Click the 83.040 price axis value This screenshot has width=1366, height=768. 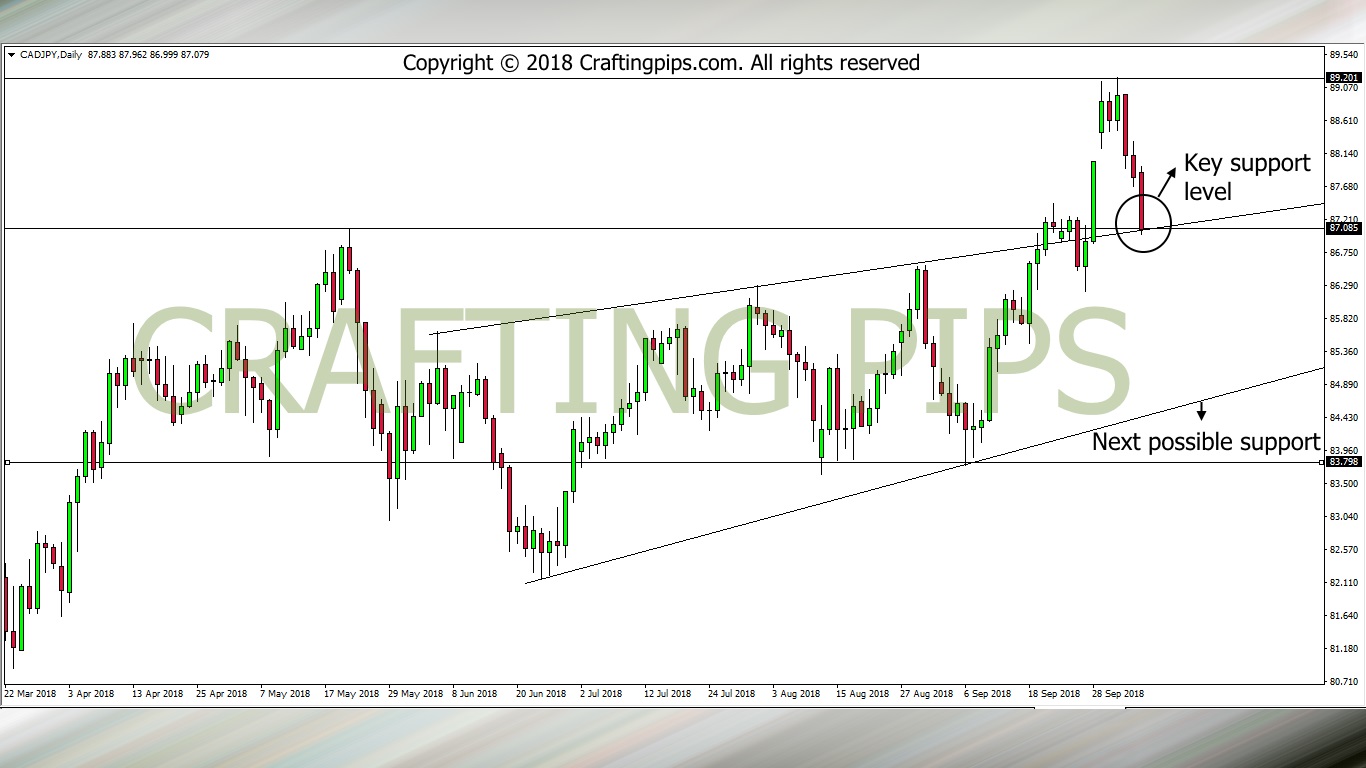click(x=1342, y=517)
